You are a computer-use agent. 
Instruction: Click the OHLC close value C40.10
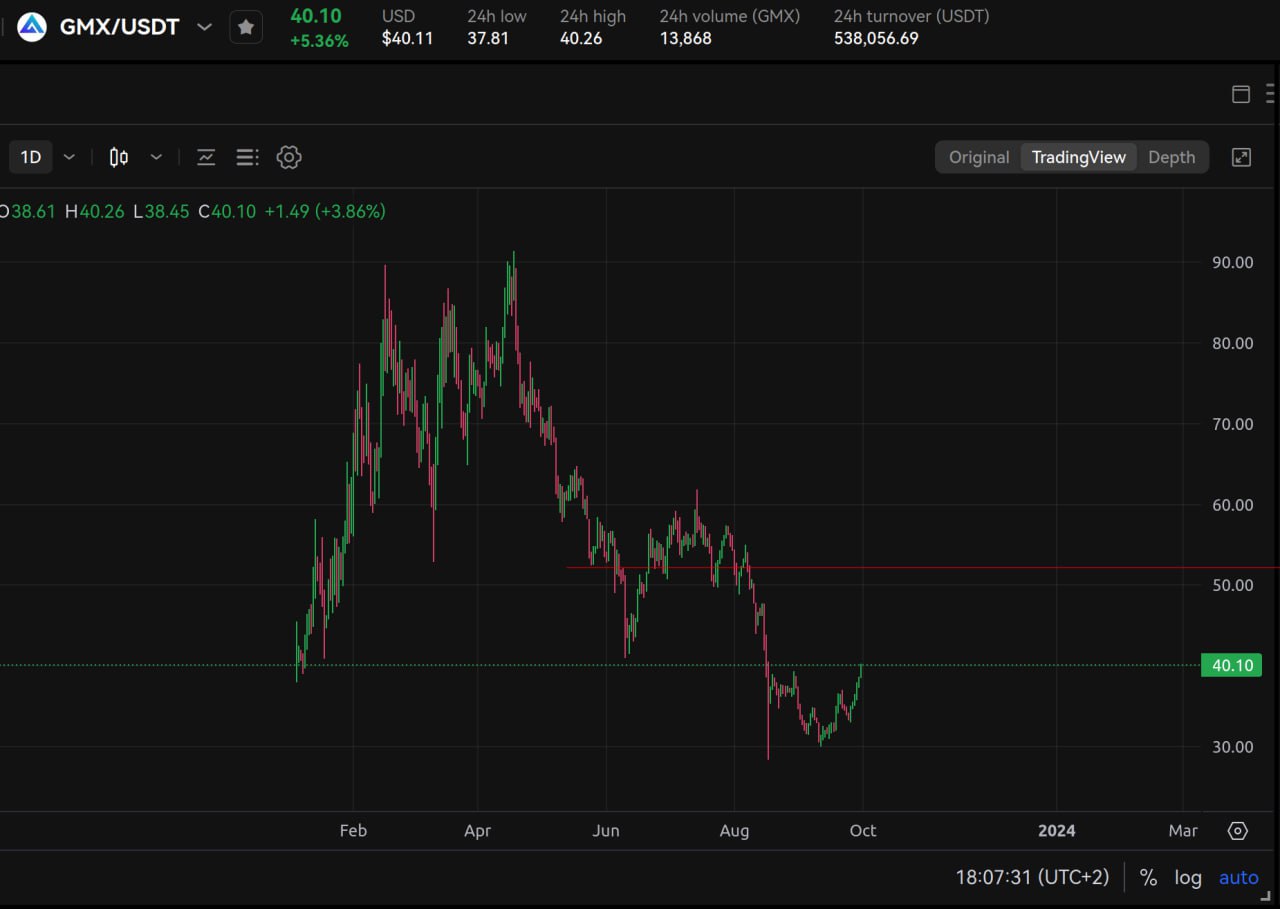point(227,212)
